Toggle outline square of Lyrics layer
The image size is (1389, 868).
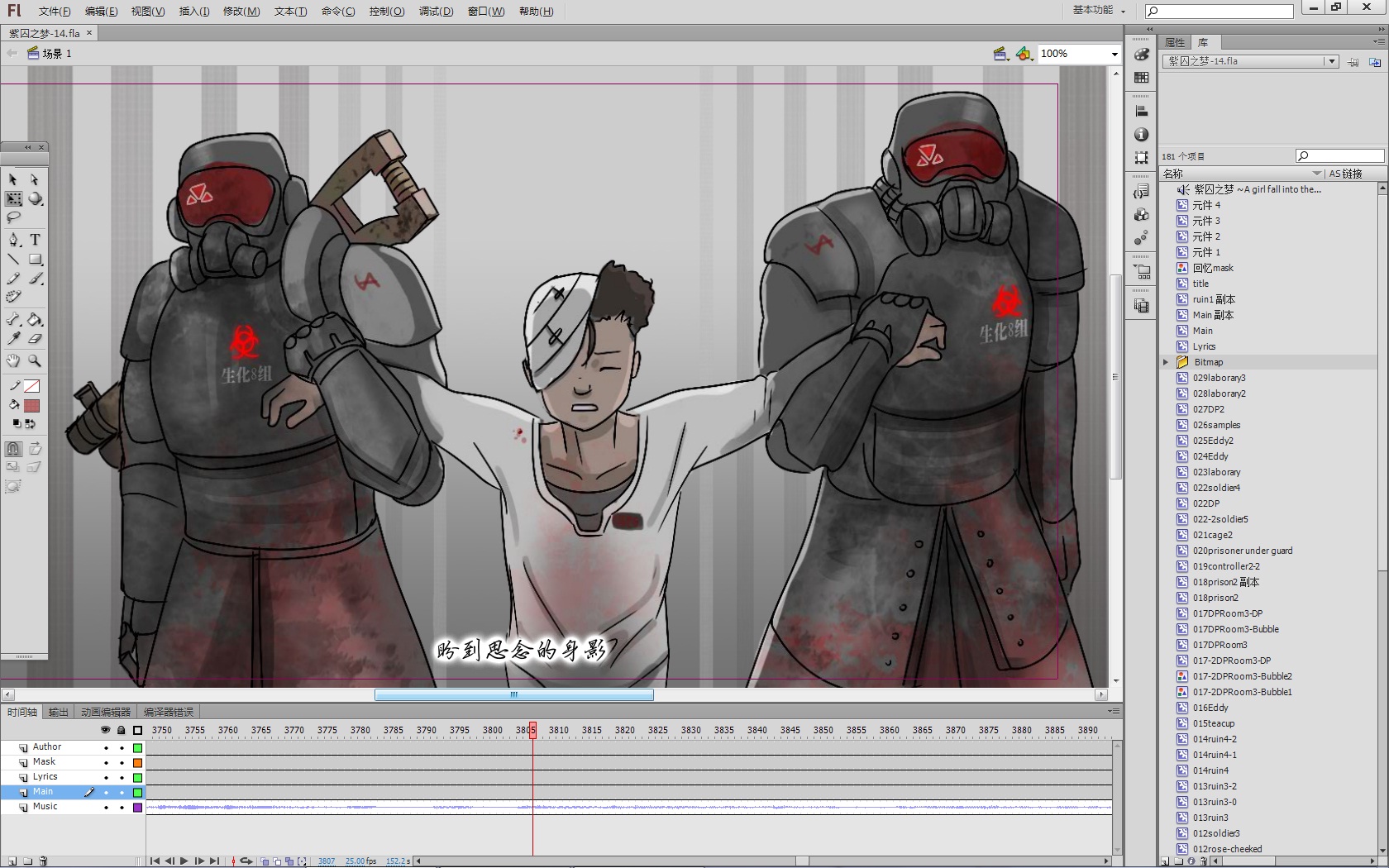pyautogui.click(x=138, y=778)
